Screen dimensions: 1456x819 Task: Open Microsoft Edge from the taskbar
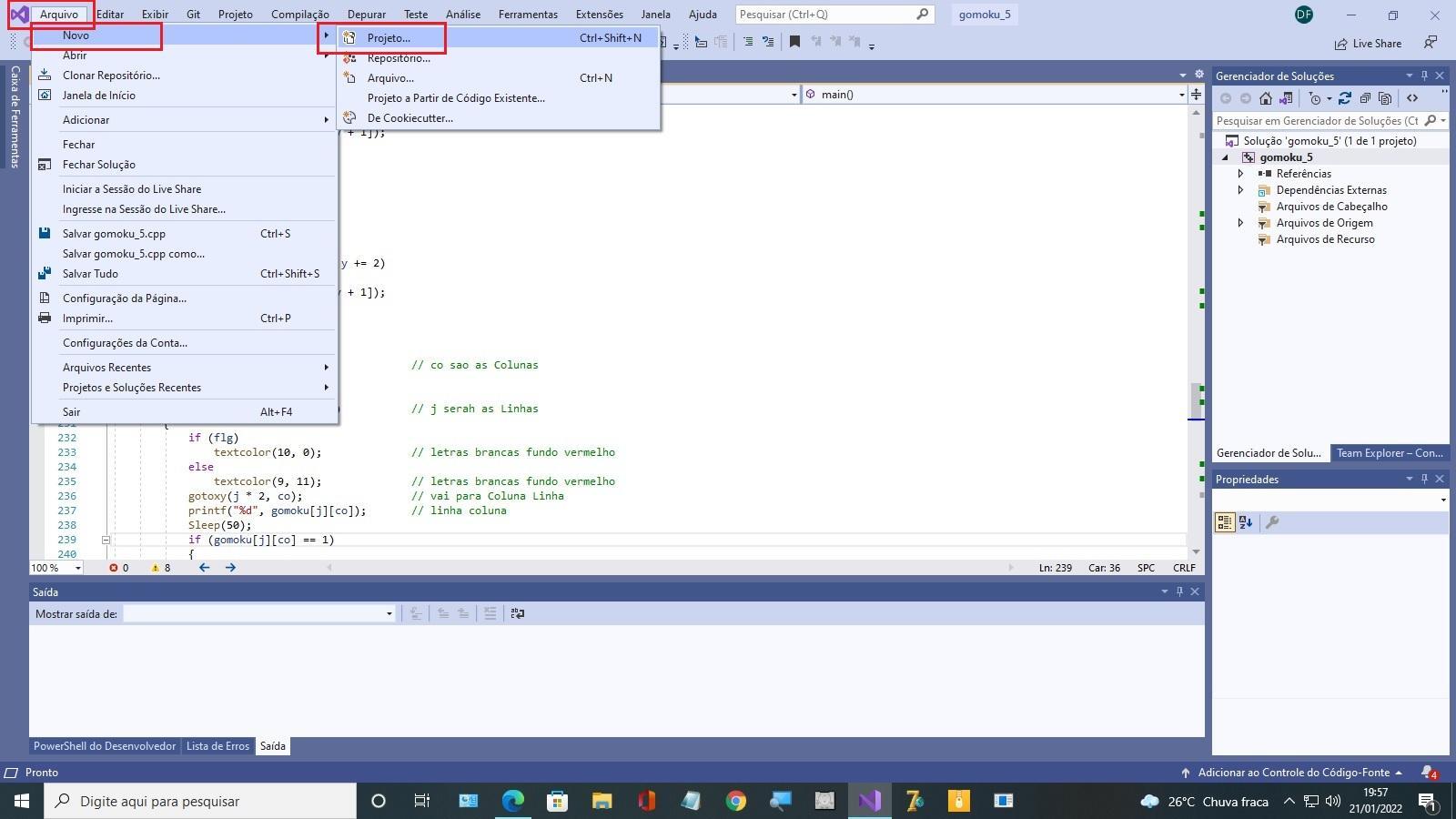point(513,801)
